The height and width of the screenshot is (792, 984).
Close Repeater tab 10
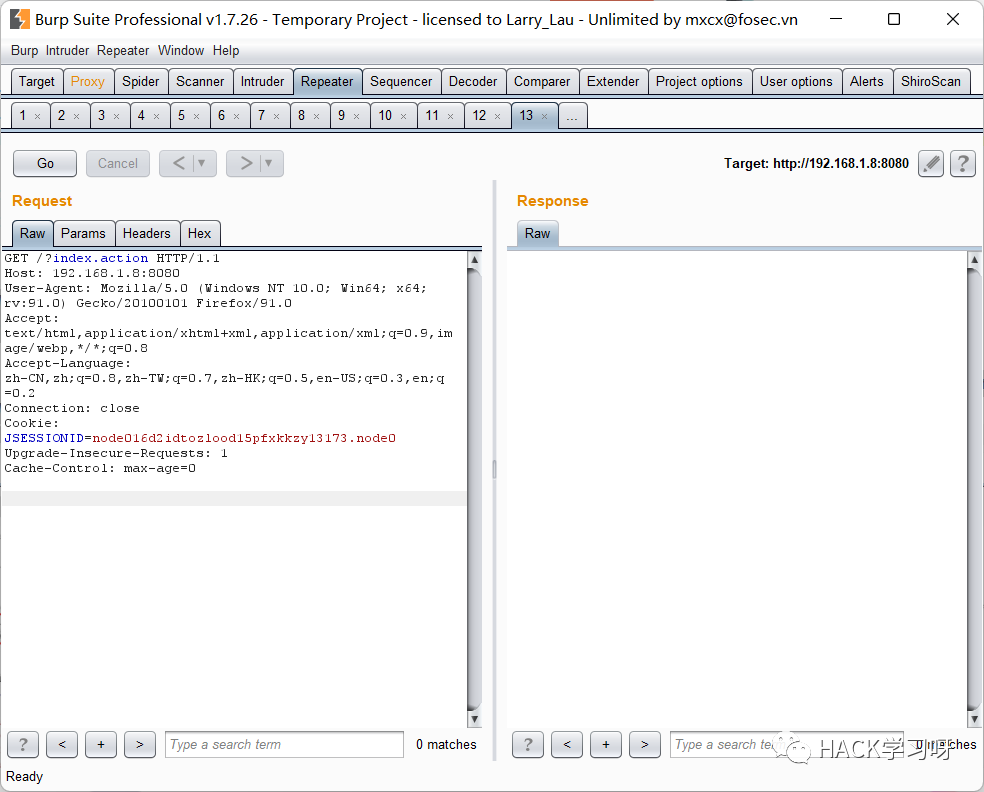pyautogui.click(x=404, y=116)
